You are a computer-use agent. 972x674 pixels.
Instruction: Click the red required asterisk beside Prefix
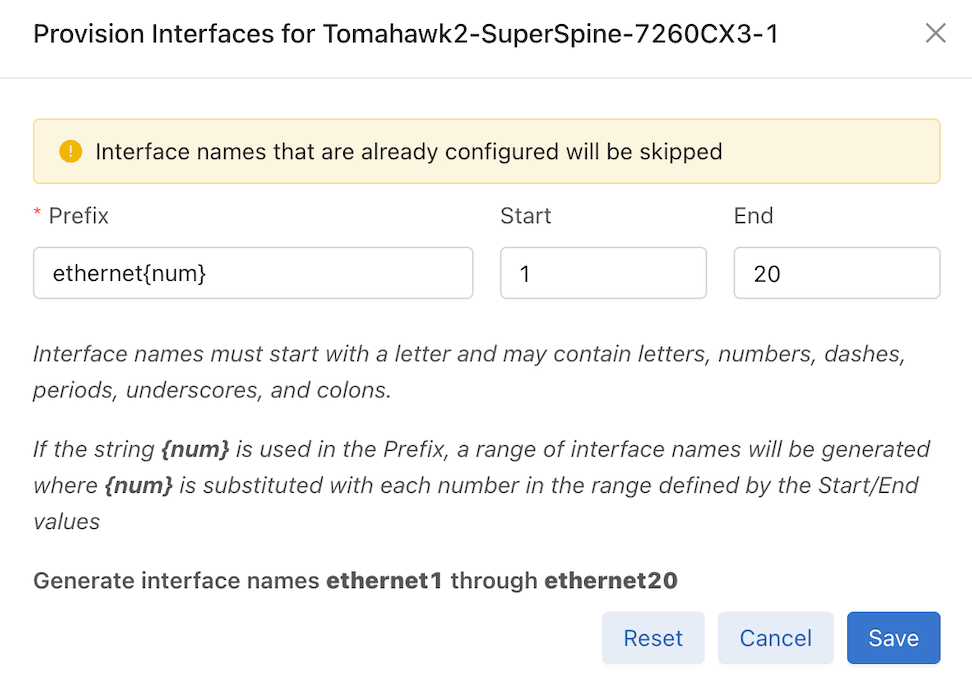pos(38,216)
